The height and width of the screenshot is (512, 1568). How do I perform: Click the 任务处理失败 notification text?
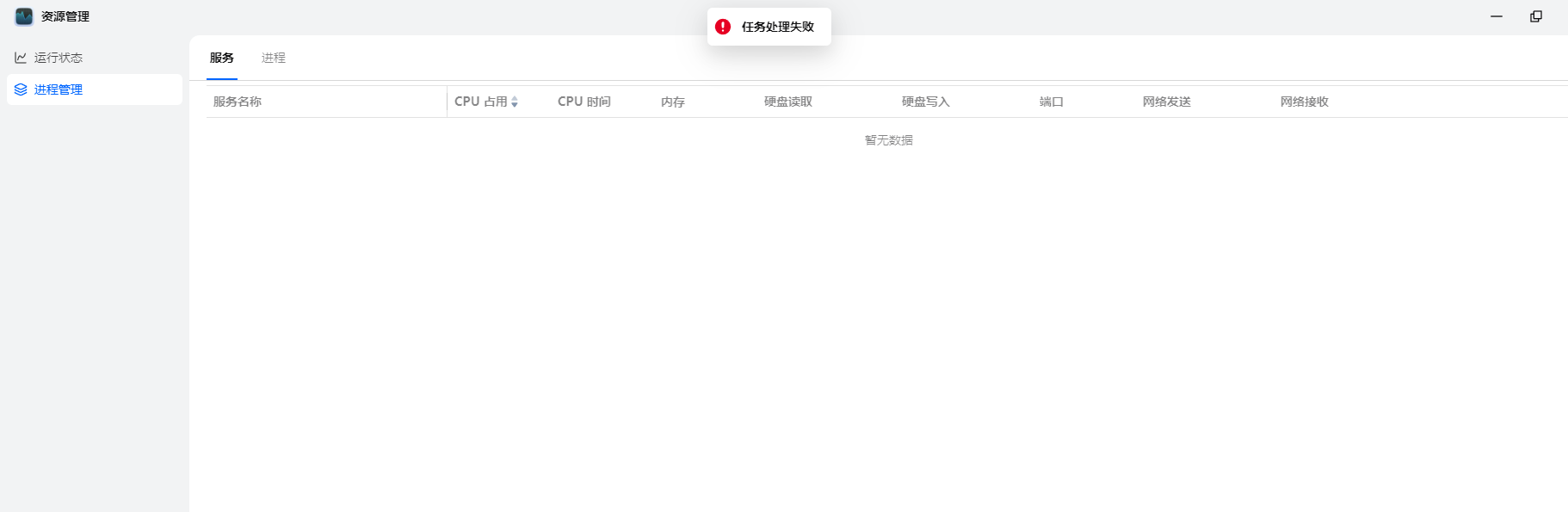(x=778, y=27)
